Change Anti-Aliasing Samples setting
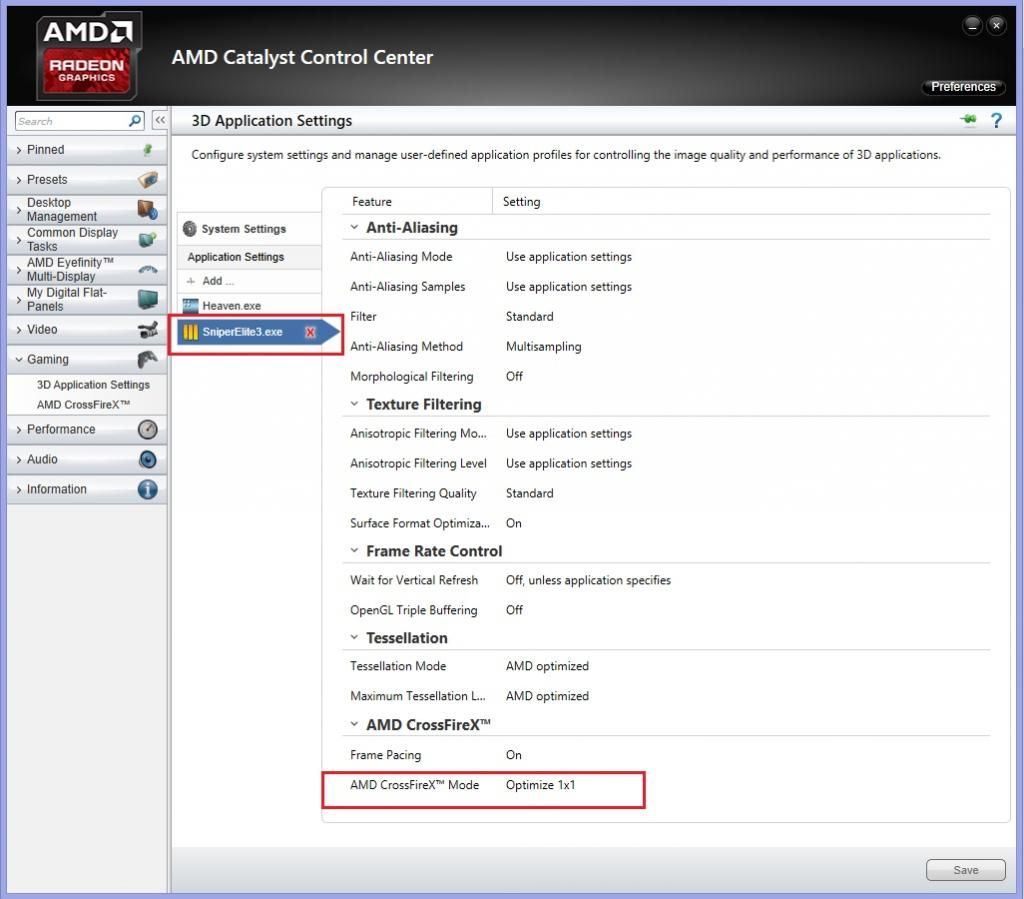 point(569,287)
